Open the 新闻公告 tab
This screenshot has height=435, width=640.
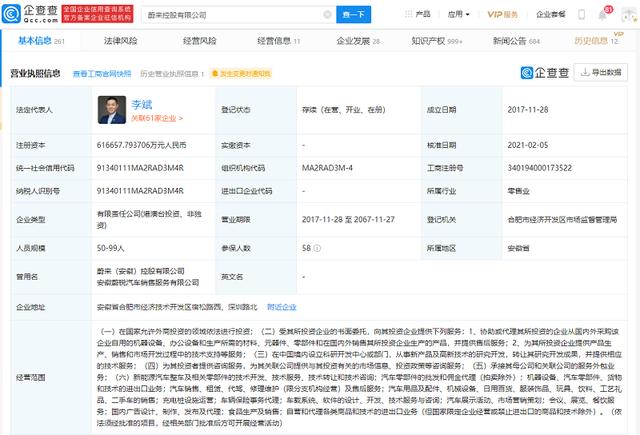point(516,41)
